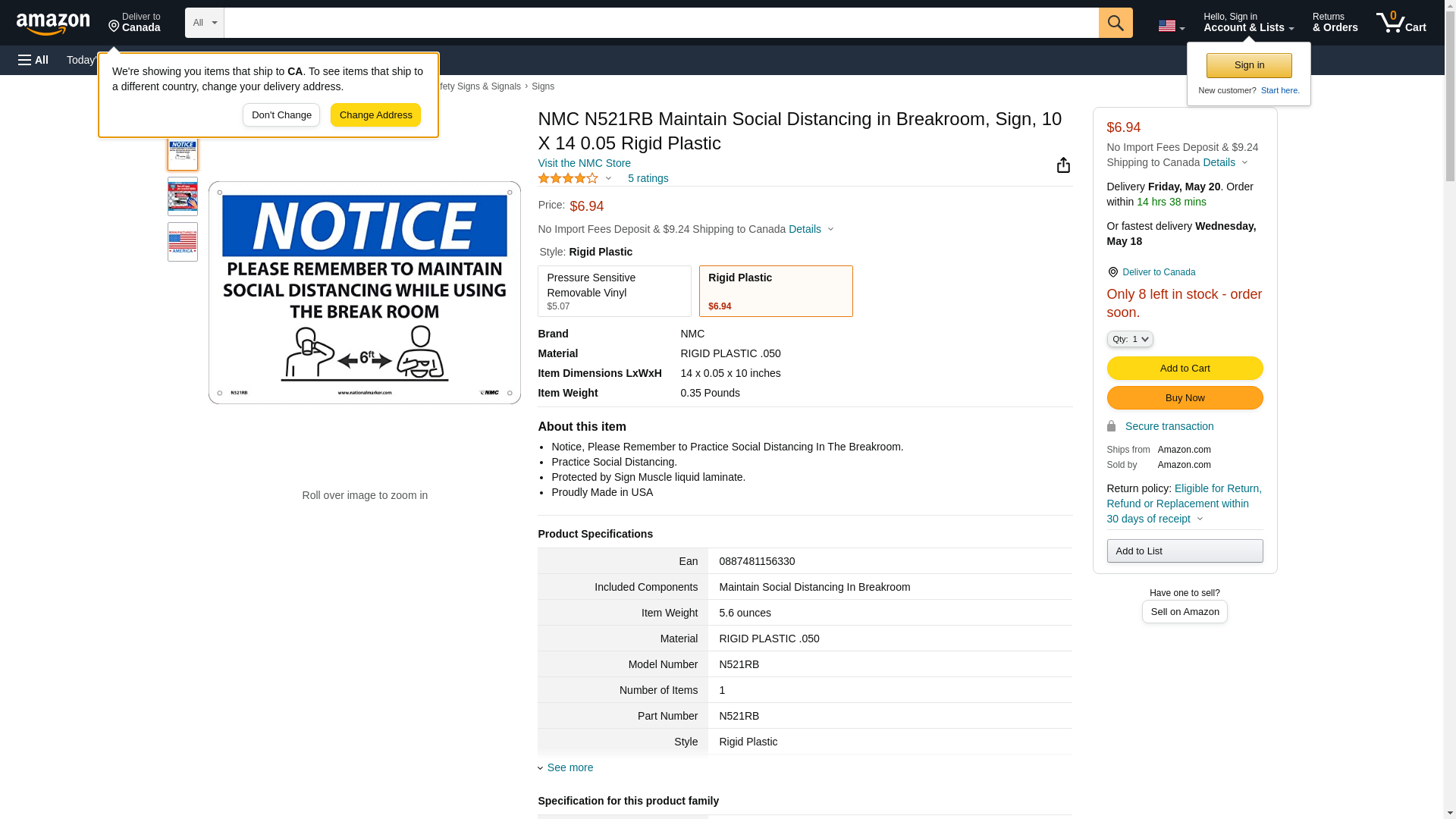Open the All hamburger menu
Screen dimensions: 1456x819
(33, 60)
